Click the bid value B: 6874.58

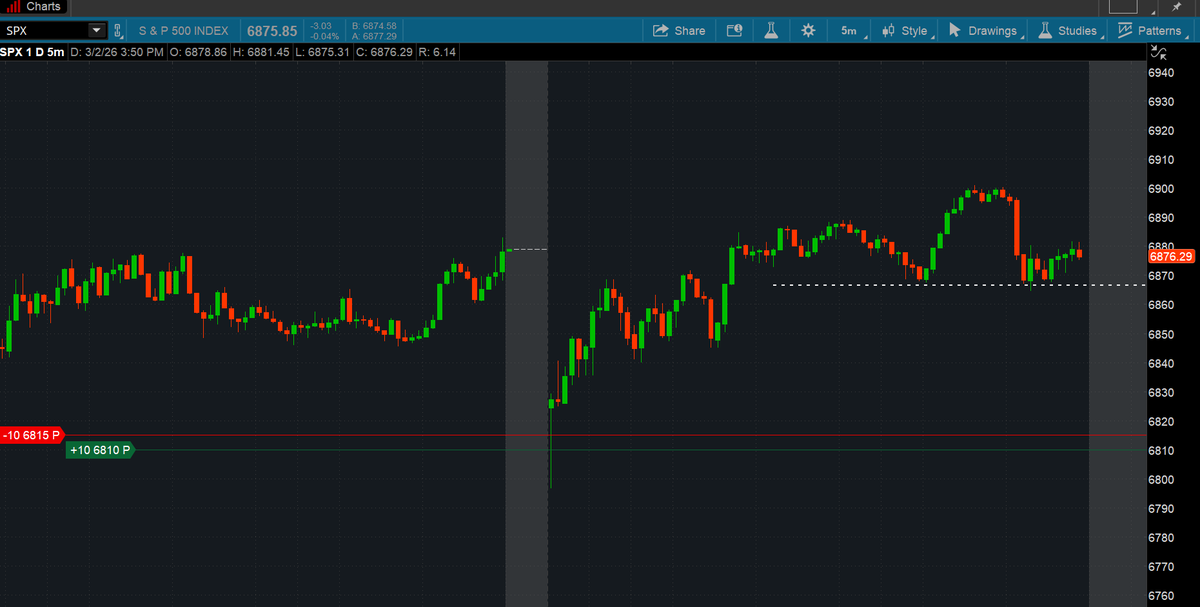(375, 25)
